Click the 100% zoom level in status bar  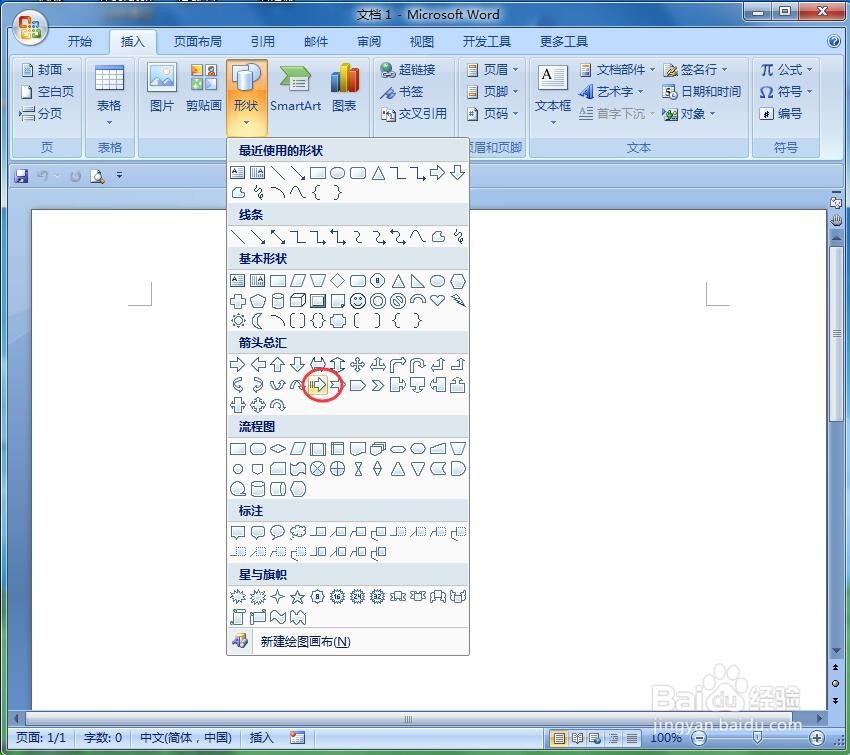[x=666, y=738]
